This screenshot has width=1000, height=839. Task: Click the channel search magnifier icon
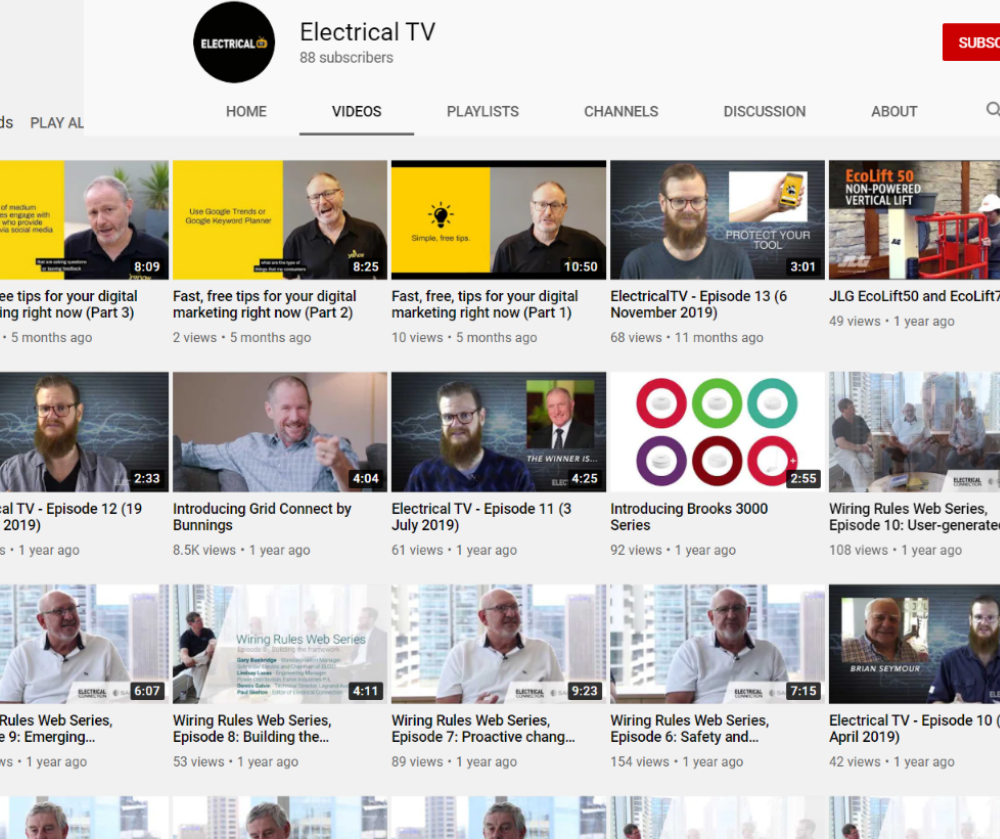pyautogui.click(x=992, y=110)
